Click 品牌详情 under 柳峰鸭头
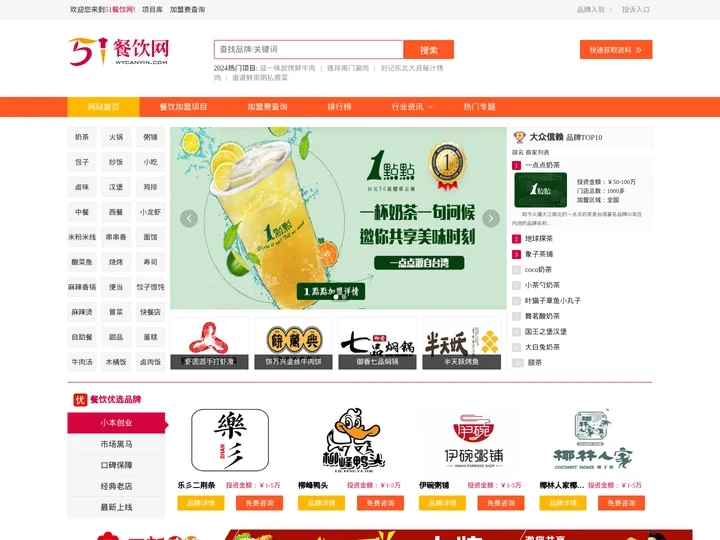 click(x=321, y=503)
